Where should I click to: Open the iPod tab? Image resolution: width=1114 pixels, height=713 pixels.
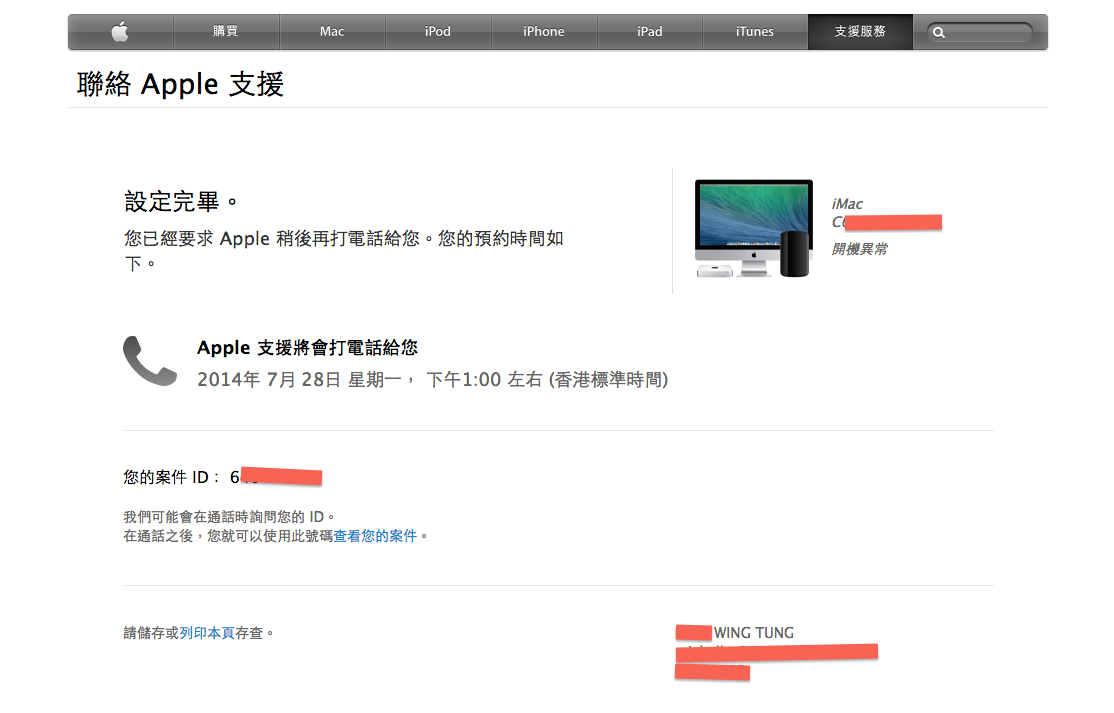[438, 31]
